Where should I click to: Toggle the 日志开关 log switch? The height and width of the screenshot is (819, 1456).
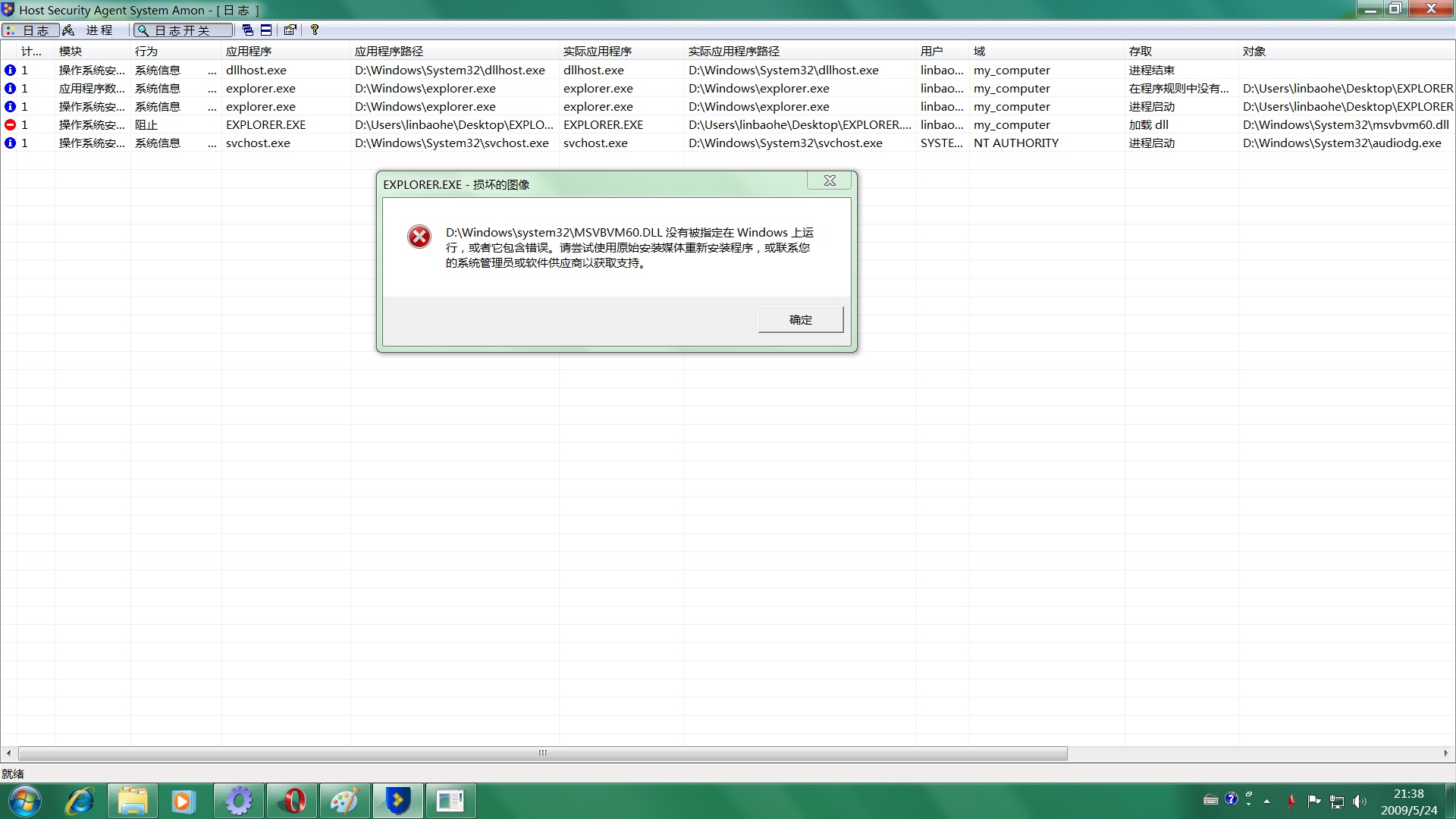(183, 30)
